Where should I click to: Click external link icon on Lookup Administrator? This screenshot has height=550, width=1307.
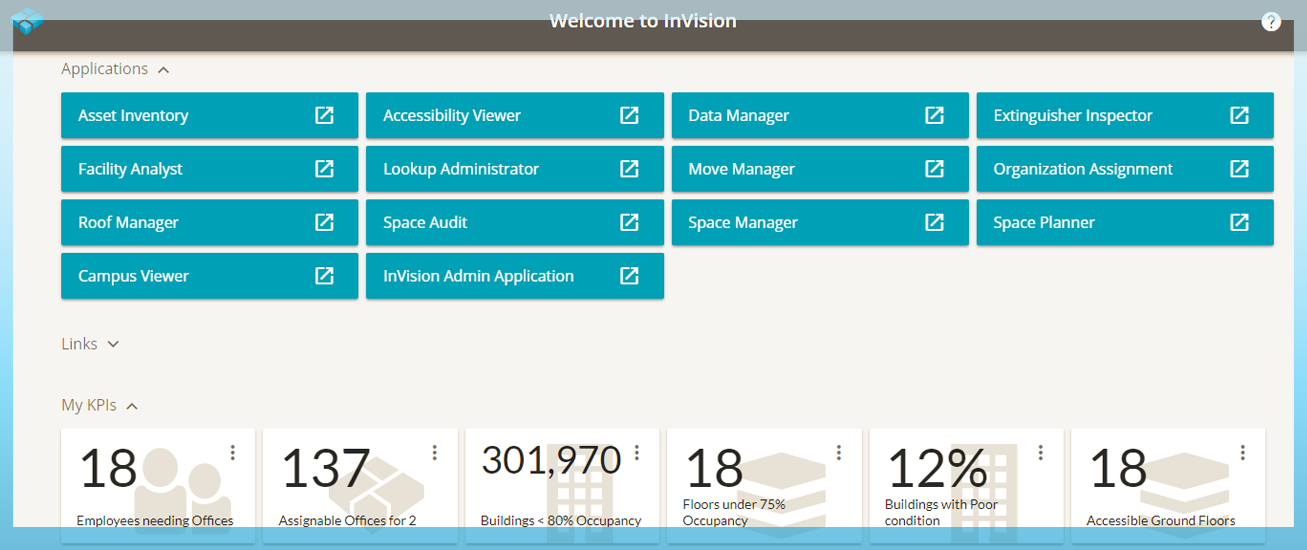point(629,169)
